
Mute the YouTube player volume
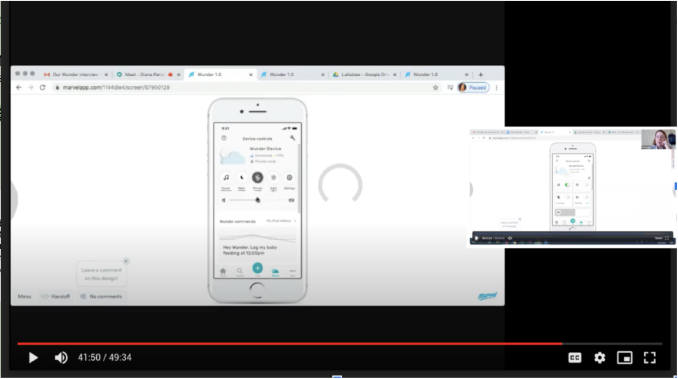pos(61,357)
